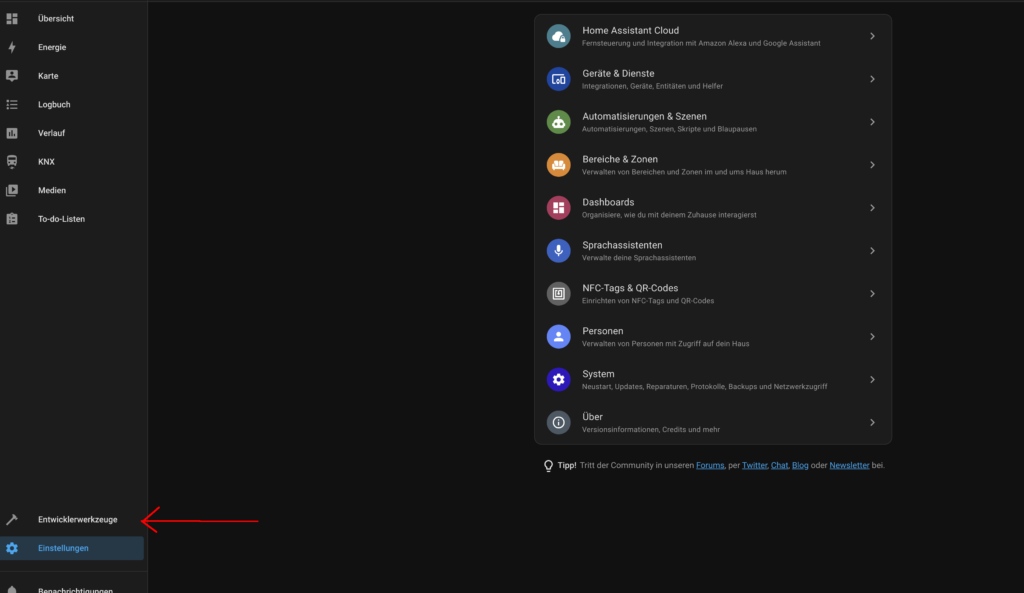Click the Geräte & Dienste title
Image resolution: width=1024 pixels, height=593 pixels.
[618, 74]
